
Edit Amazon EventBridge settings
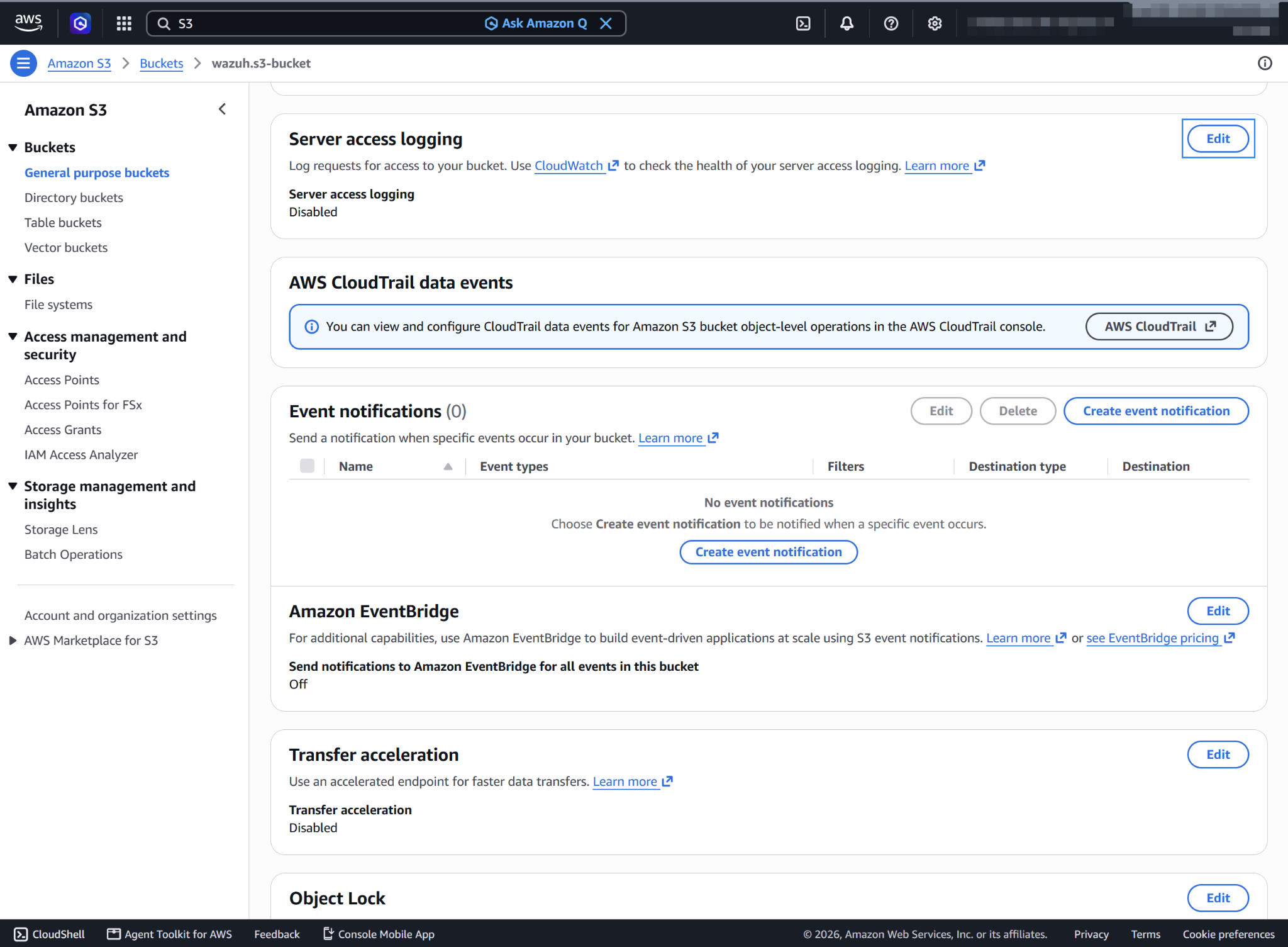pyautogui.click(x=1218, y=611)
